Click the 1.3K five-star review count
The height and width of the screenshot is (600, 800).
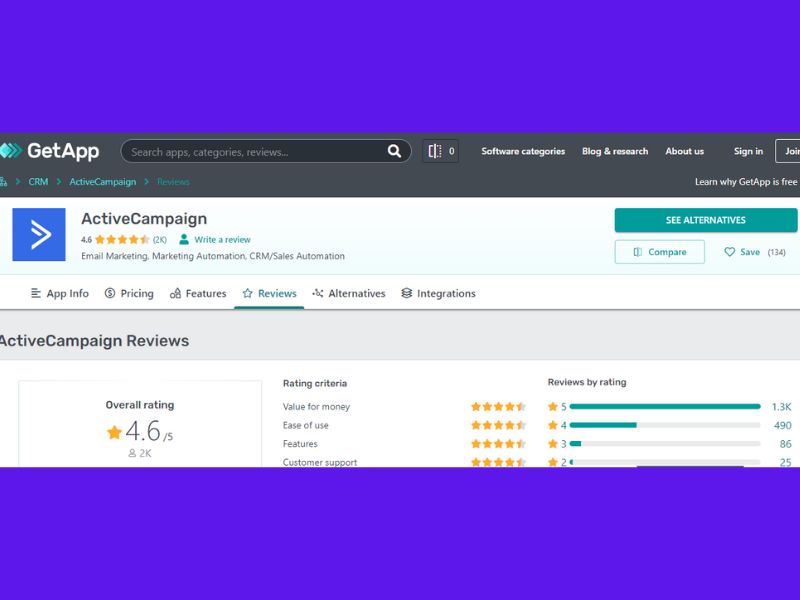pyautogui.click(x=781, y=407)
